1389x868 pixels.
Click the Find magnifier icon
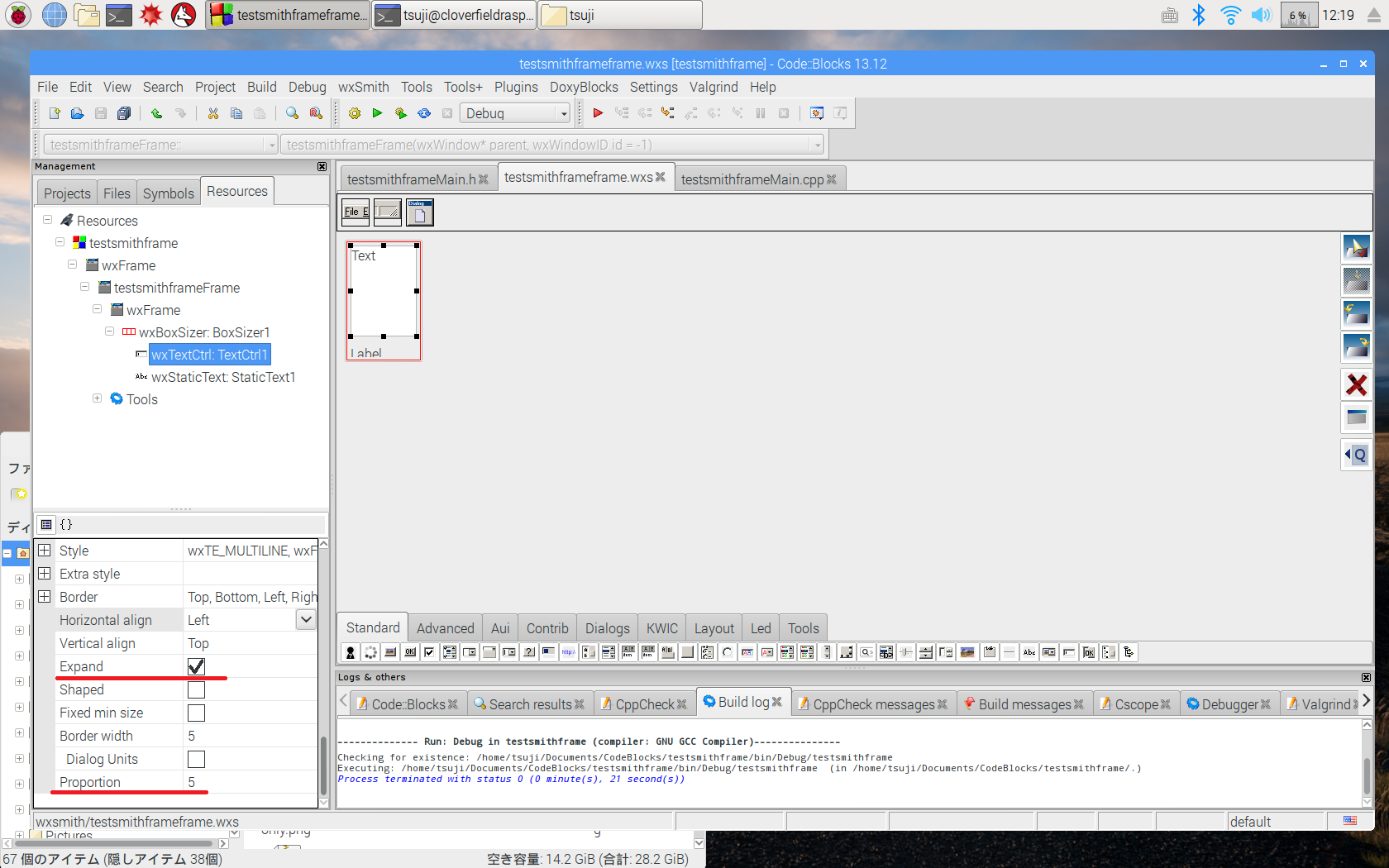point(292,113)
